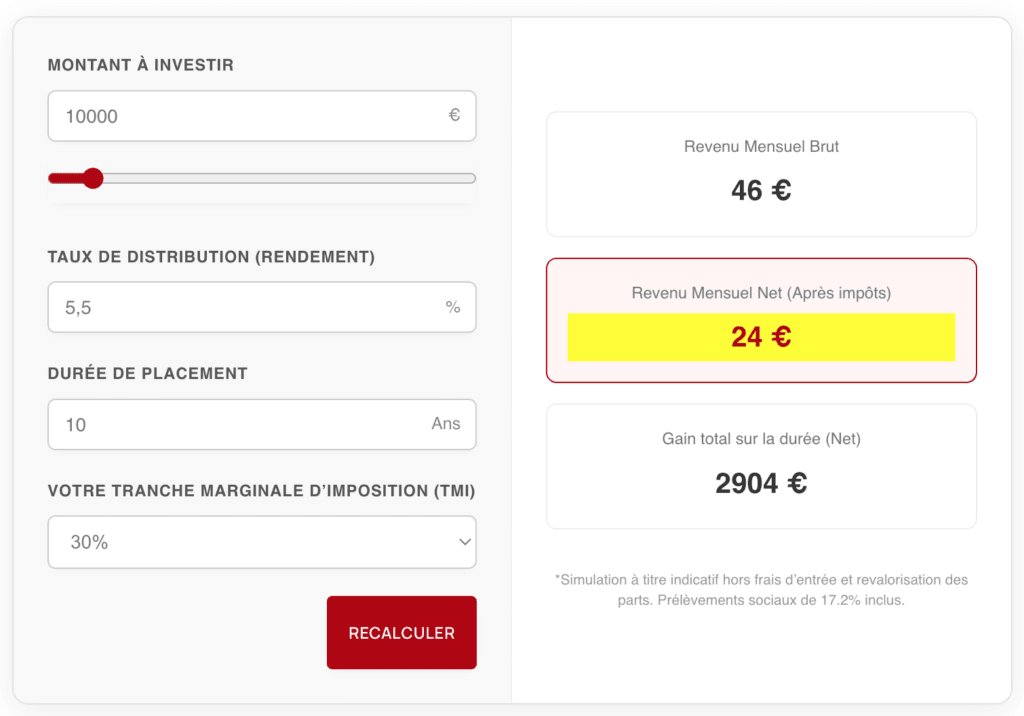
Task: Click the chevron arrow on the TMI selector
Action: click(x=463, y=541)
